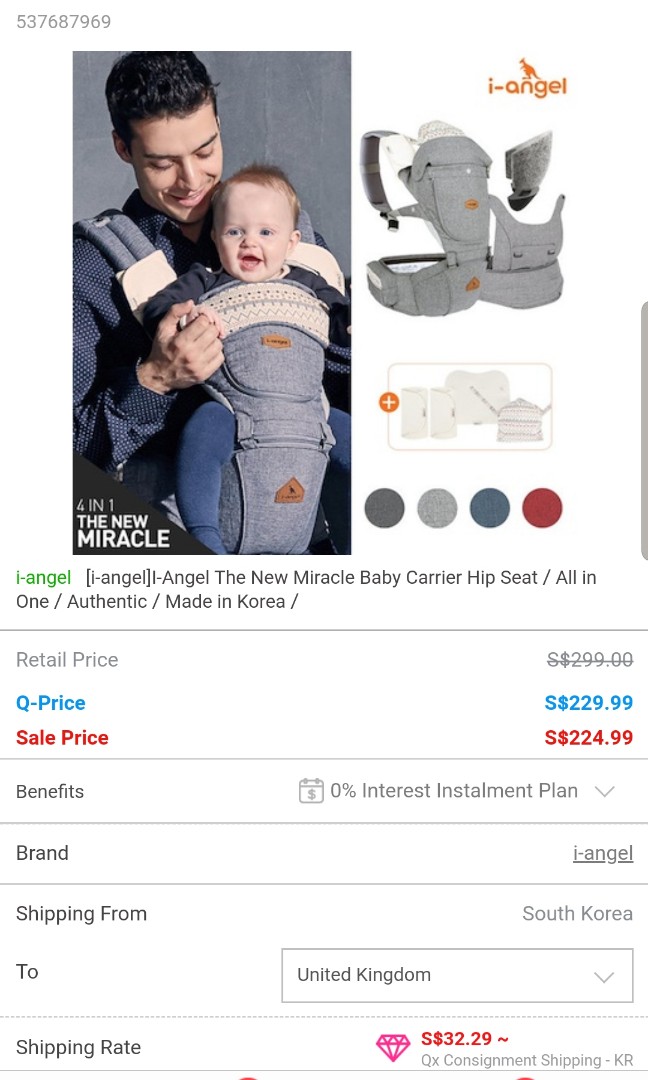The height and width of the screenshot is (1080, 648).
Task: Select the dark gray color swatch
Action: coord(384,508)
